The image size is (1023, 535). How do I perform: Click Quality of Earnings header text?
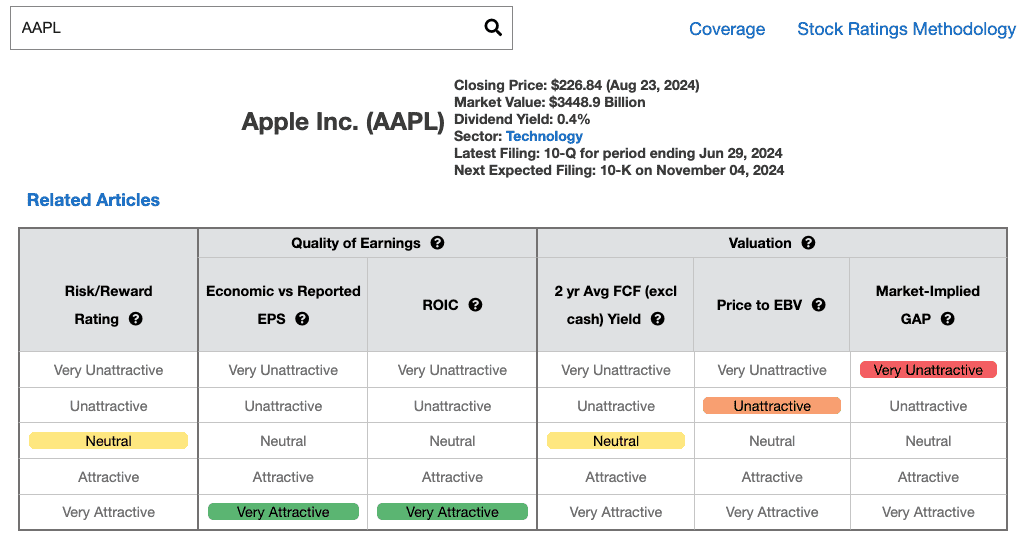[356, 243]
